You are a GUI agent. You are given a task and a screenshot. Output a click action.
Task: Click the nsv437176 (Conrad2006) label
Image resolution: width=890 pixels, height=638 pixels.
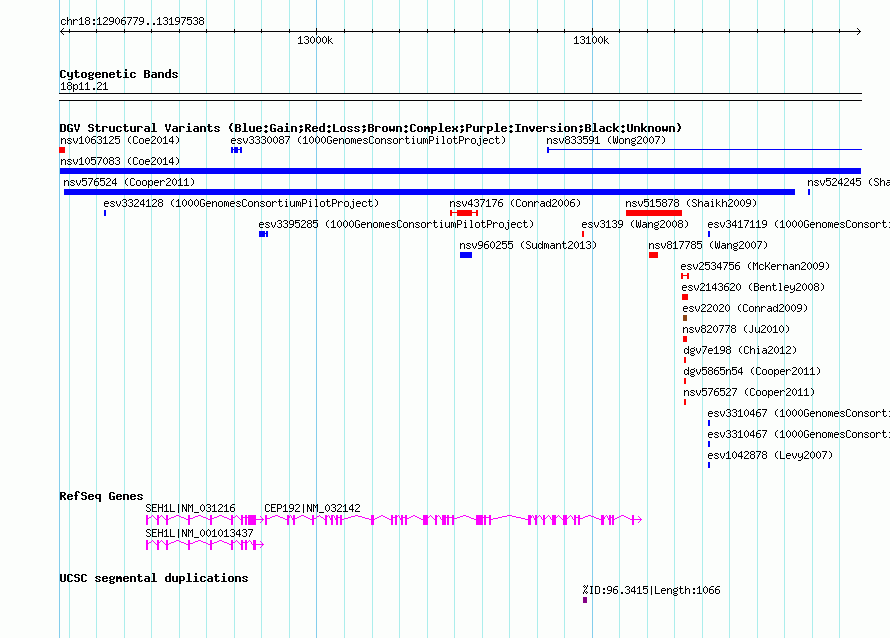pos(515,203)
